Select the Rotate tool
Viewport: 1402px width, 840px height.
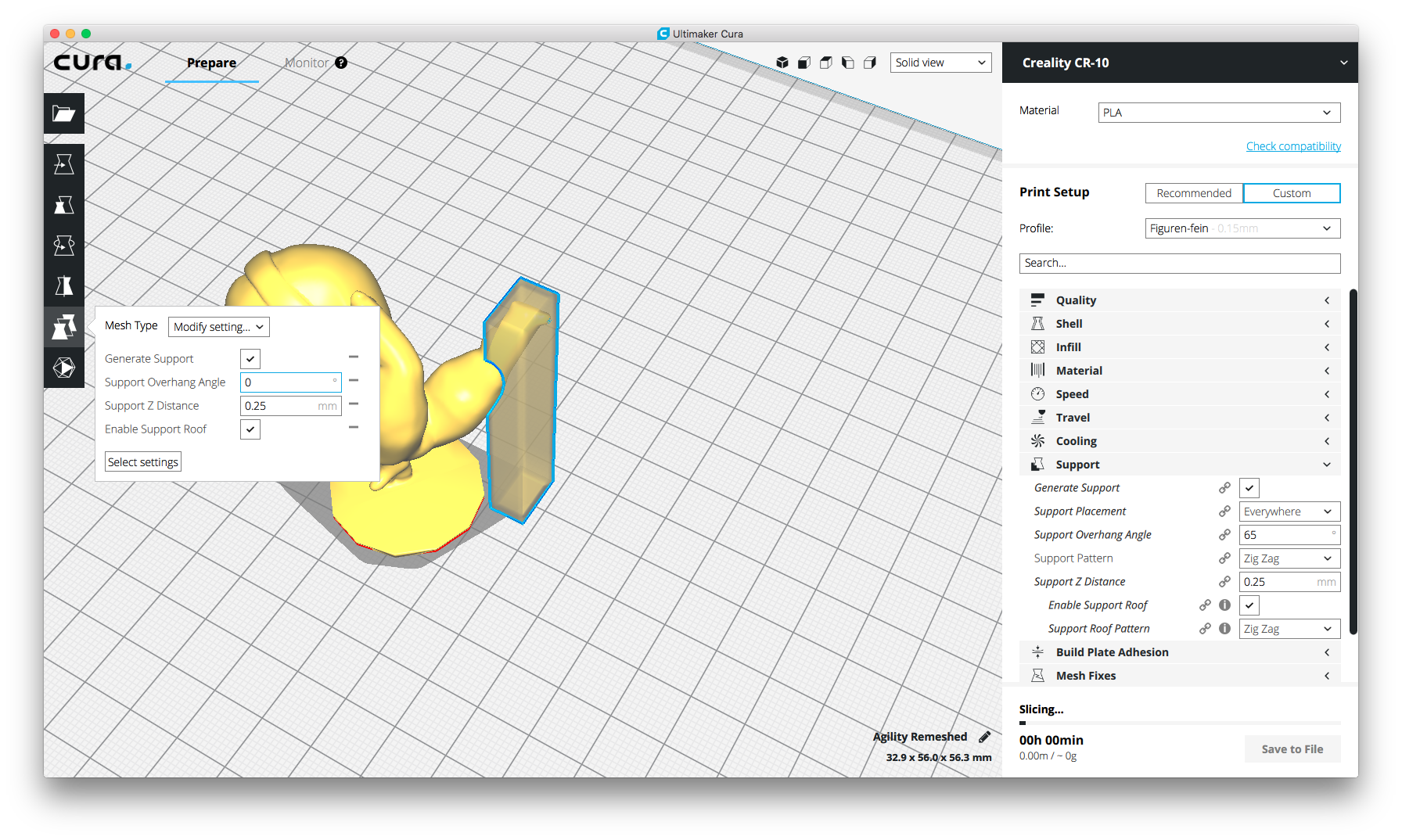[x=64, y=246]
